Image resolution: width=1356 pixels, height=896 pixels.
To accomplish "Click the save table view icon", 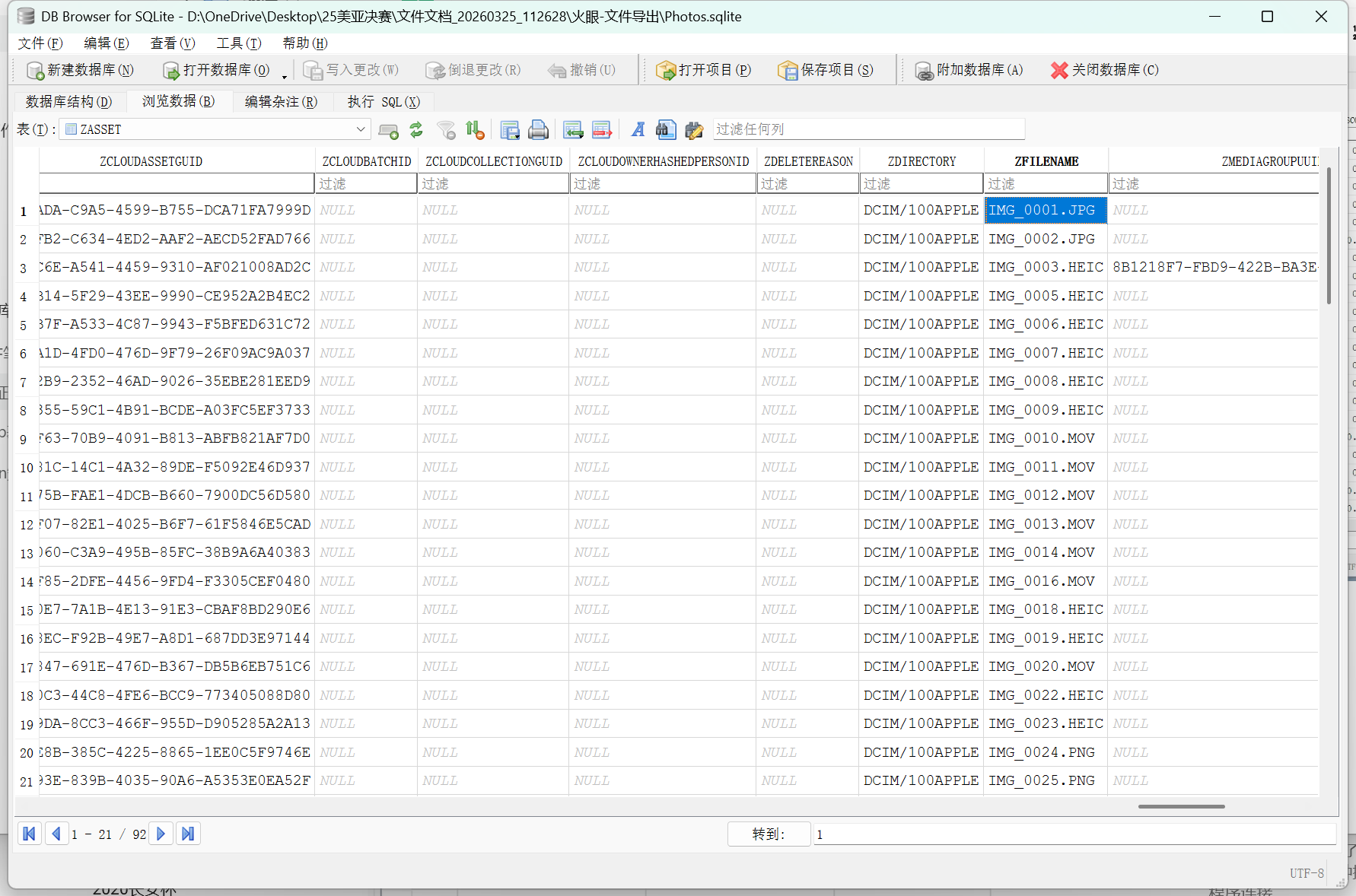I will click(509, 130).
